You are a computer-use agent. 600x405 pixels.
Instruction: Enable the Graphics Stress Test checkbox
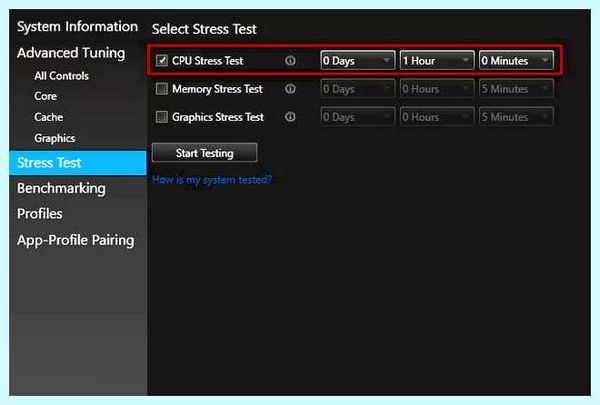coord(162,117)
